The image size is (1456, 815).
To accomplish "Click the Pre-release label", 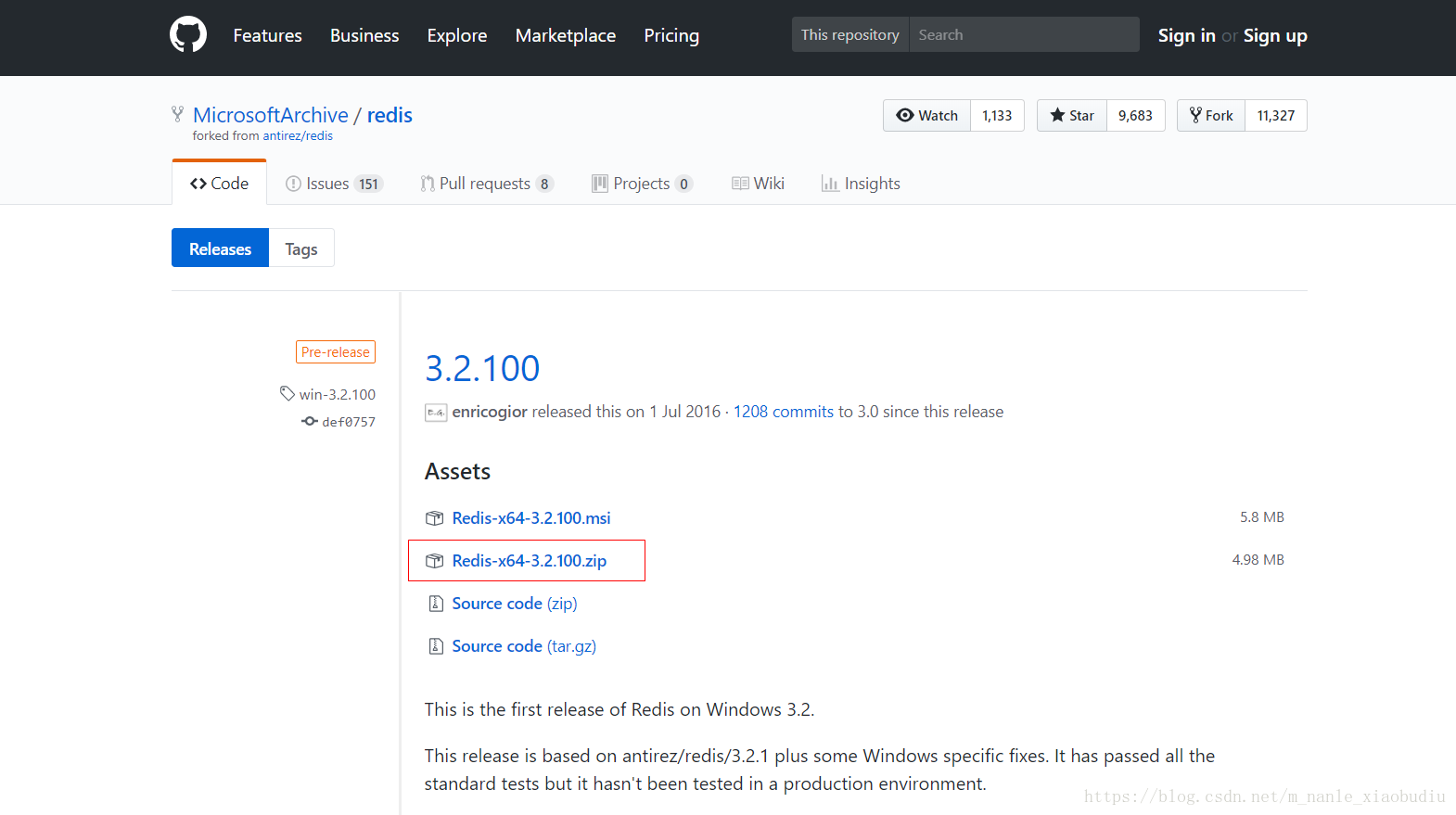I will pyautogui.click(x=336, y=352).
